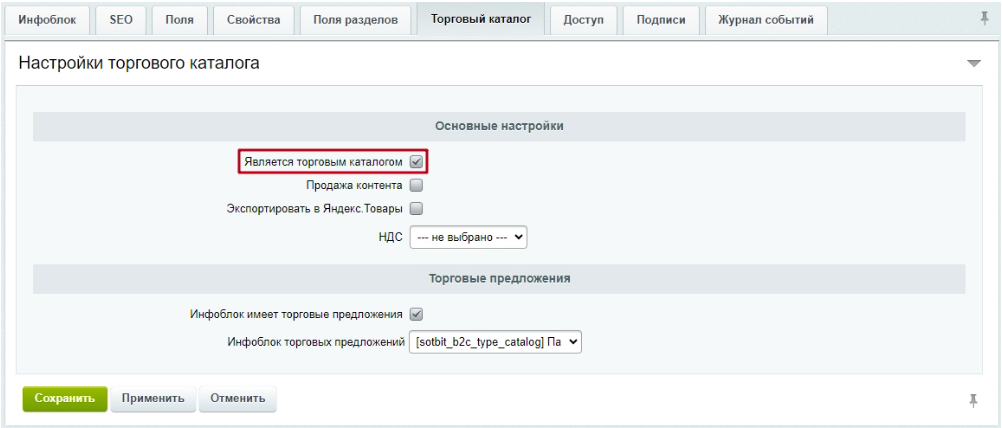Click the green Сохранить button
Image resolution: width=1002 pixels, height=428 pixels.
tap(64, 398)
